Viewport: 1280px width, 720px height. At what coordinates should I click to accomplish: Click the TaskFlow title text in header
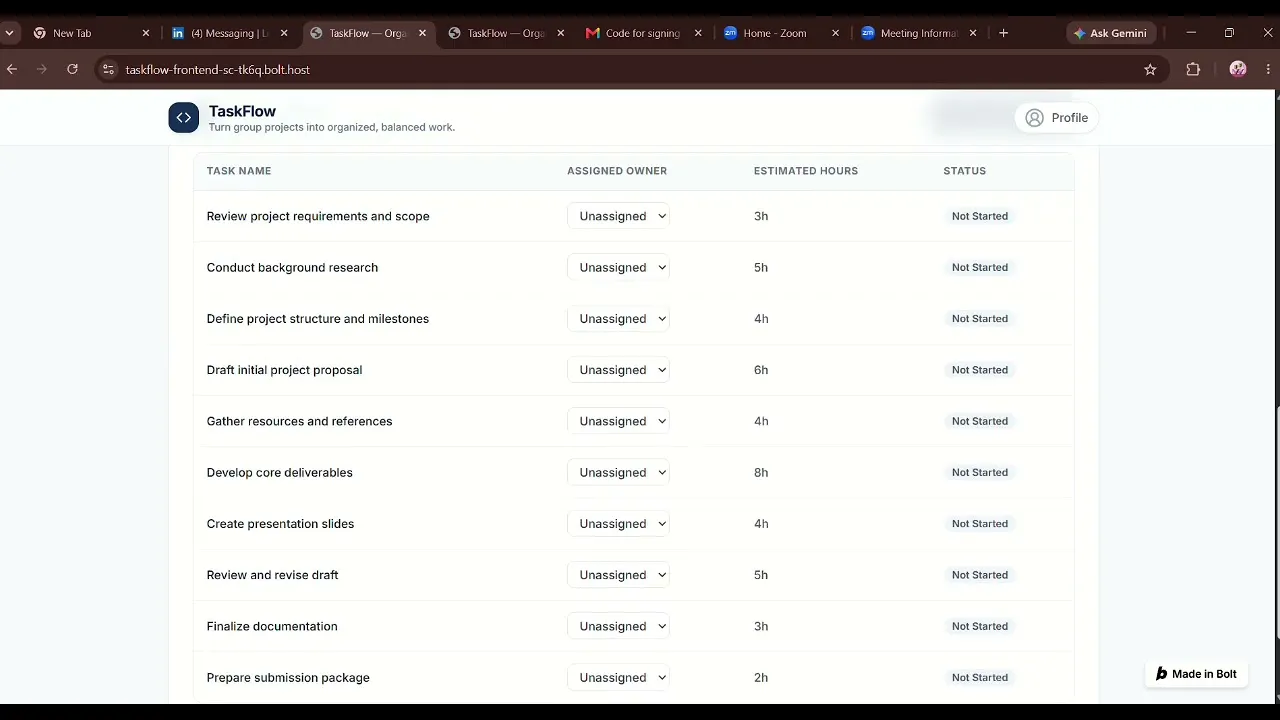pos(242,111)
